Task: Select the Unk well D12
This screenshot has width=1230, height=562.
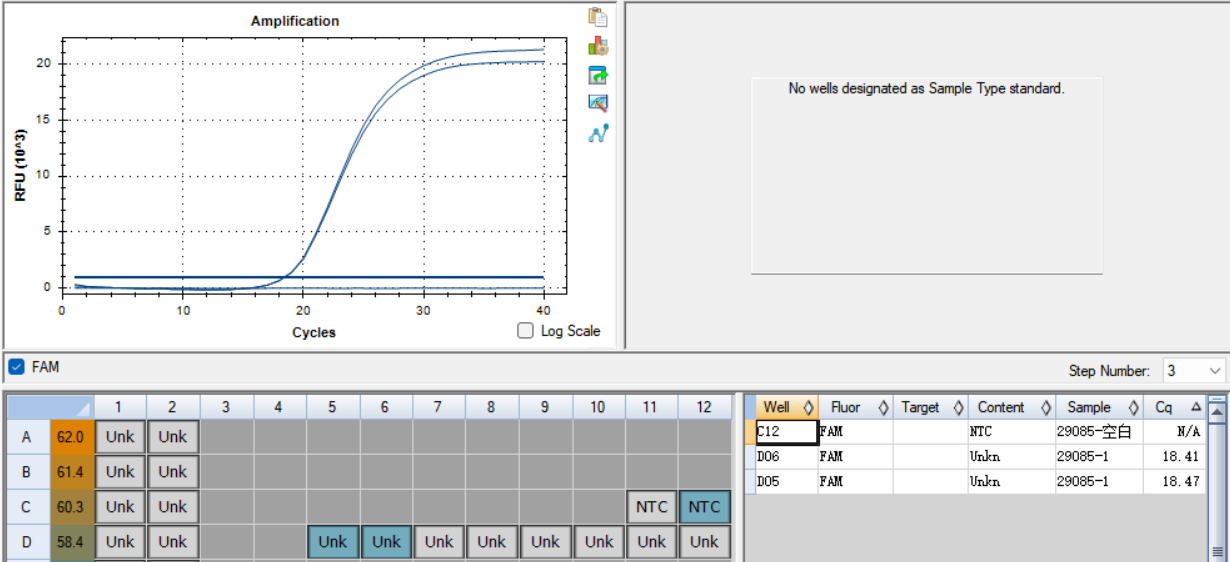Action: tap(704, 542)
